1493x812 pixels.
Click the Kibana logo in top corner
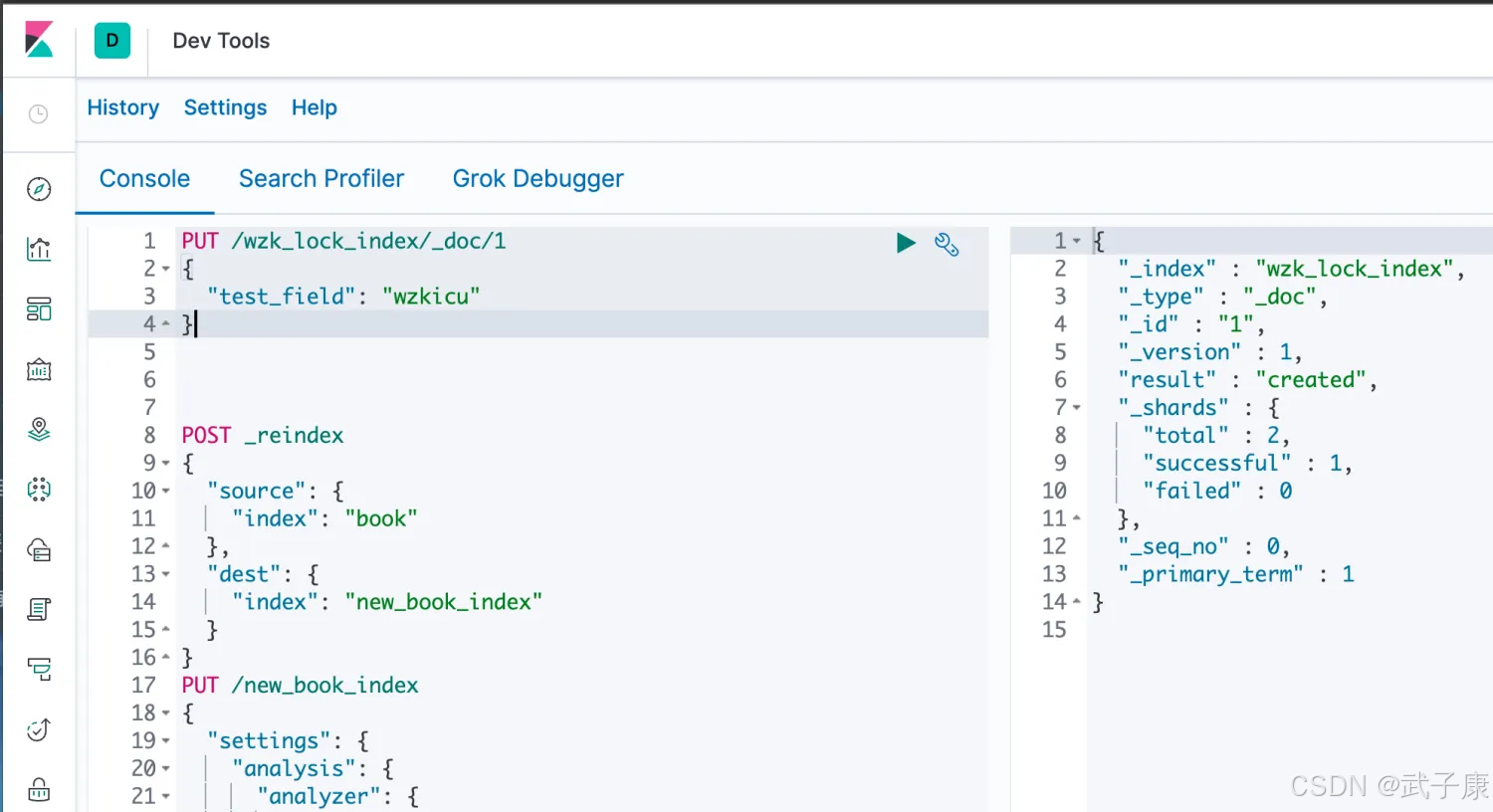pos(39,41)
